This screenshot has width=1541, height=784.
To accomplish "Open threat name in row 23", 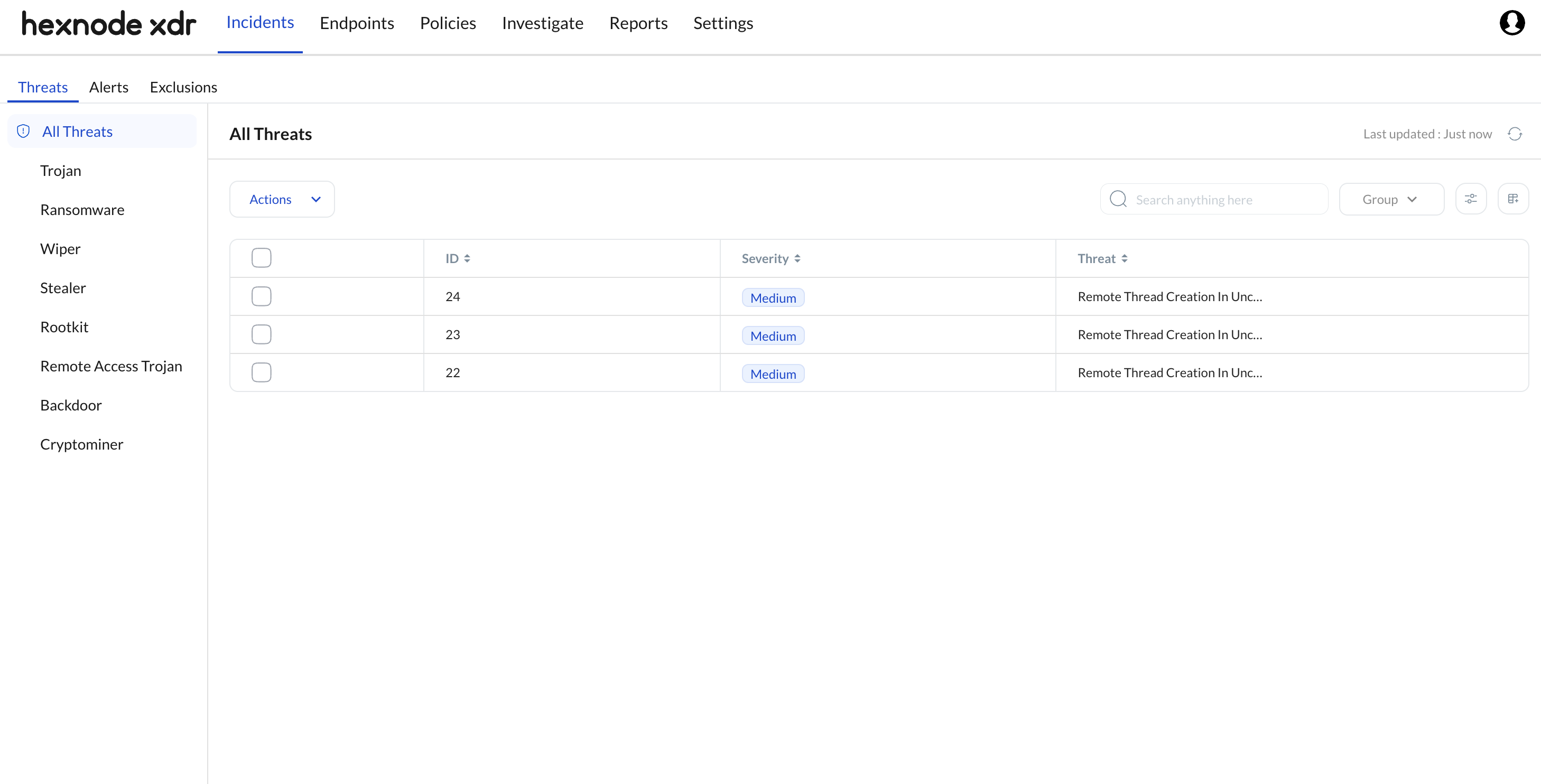I will [x=1170, y=334].
